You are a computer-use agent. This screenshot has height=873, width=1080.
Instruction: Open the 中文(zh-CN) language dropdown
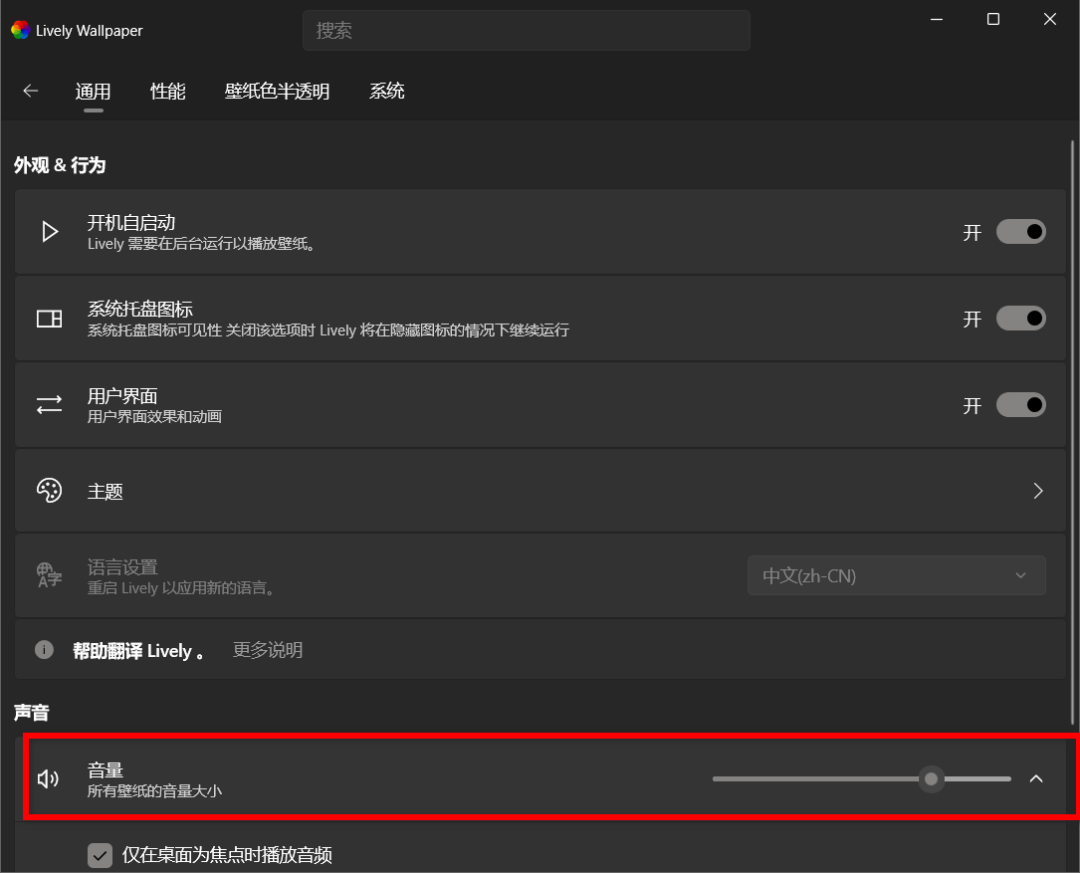coord(897,575)
